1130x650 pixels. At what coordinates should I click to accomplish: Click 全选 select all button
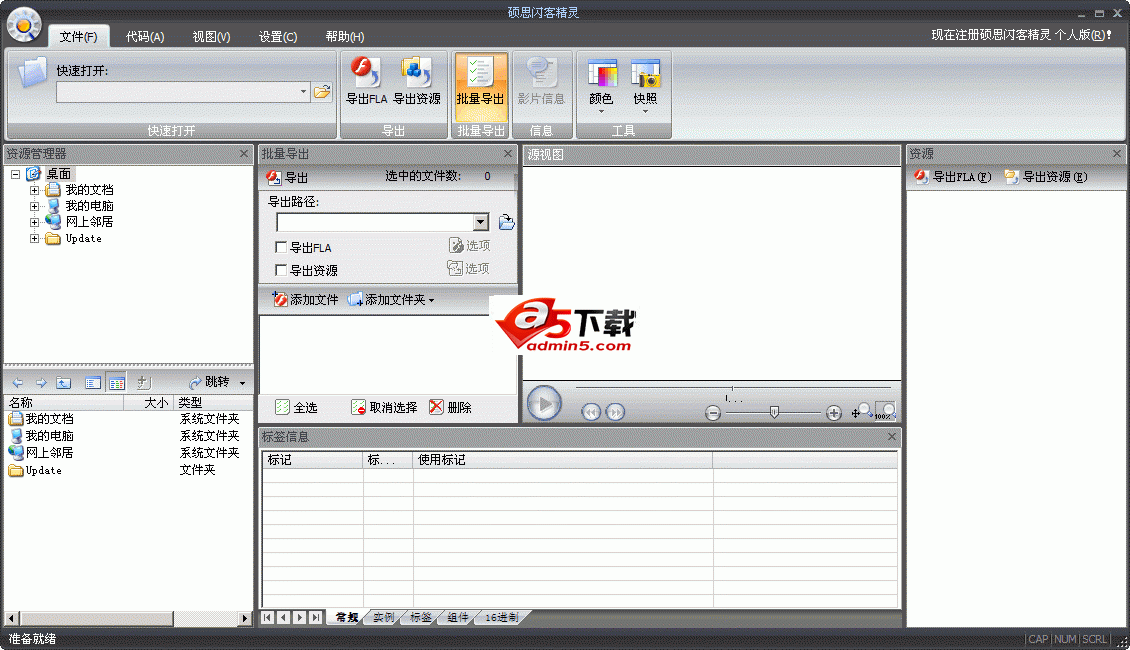tap(296, 408)
